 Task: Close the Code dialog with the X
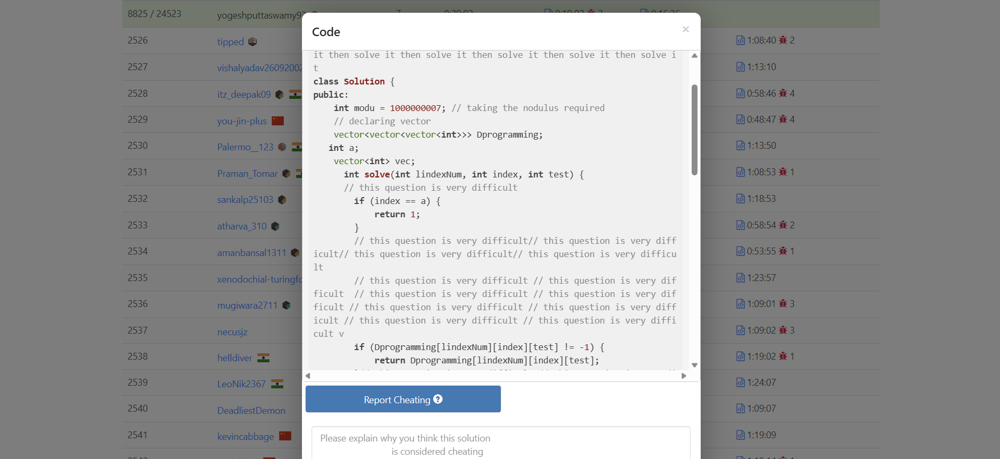(685, 30)
